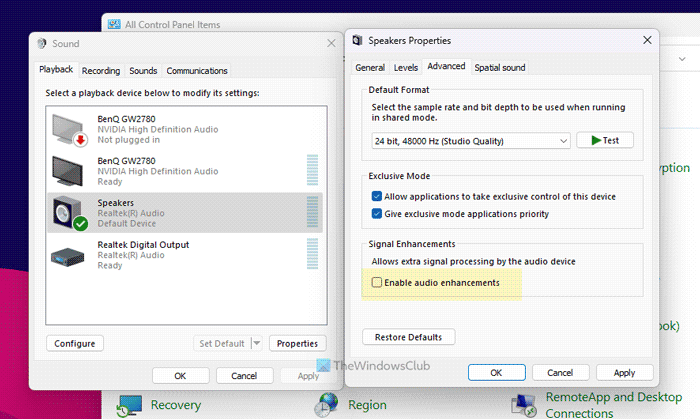Click the Speakers Properties title bar icon
This screenshot has height=419, width=700.
[x=357, y=41]
